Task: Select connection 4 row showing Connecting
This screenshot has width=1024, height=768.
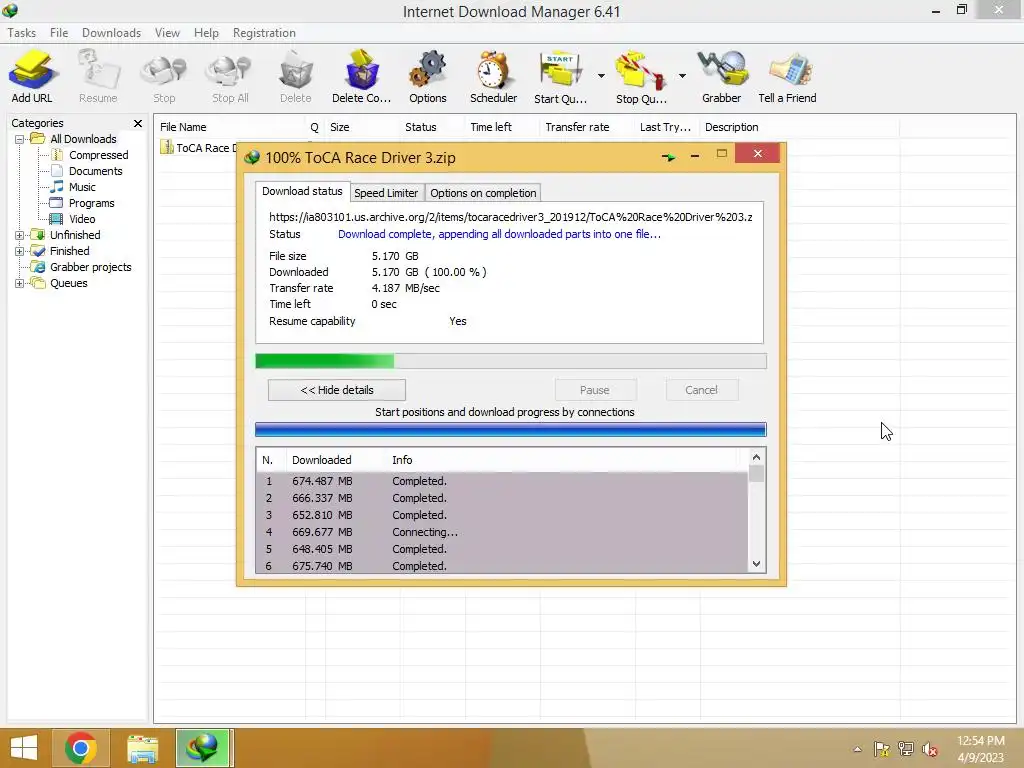Action: [502, 532]
